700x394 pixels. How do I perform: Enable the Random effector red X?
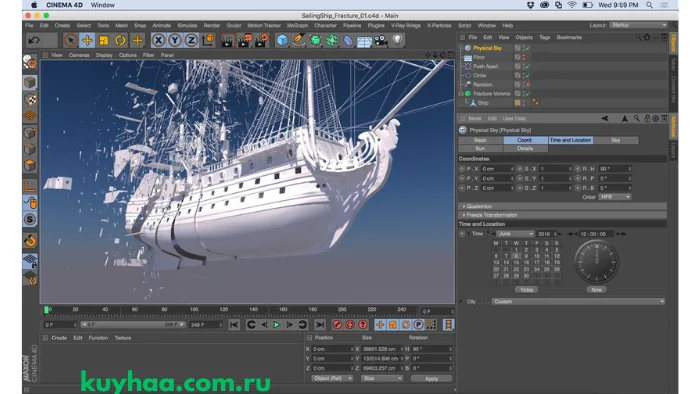[x=528, y=84]
